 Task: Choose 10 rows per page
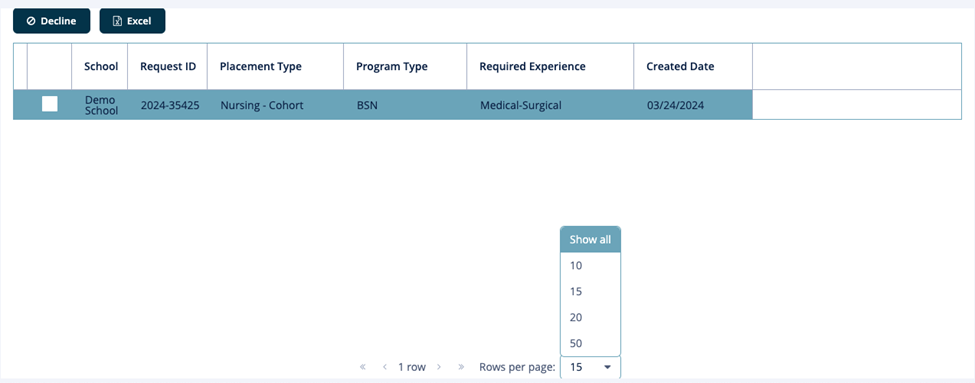[590, 265]
